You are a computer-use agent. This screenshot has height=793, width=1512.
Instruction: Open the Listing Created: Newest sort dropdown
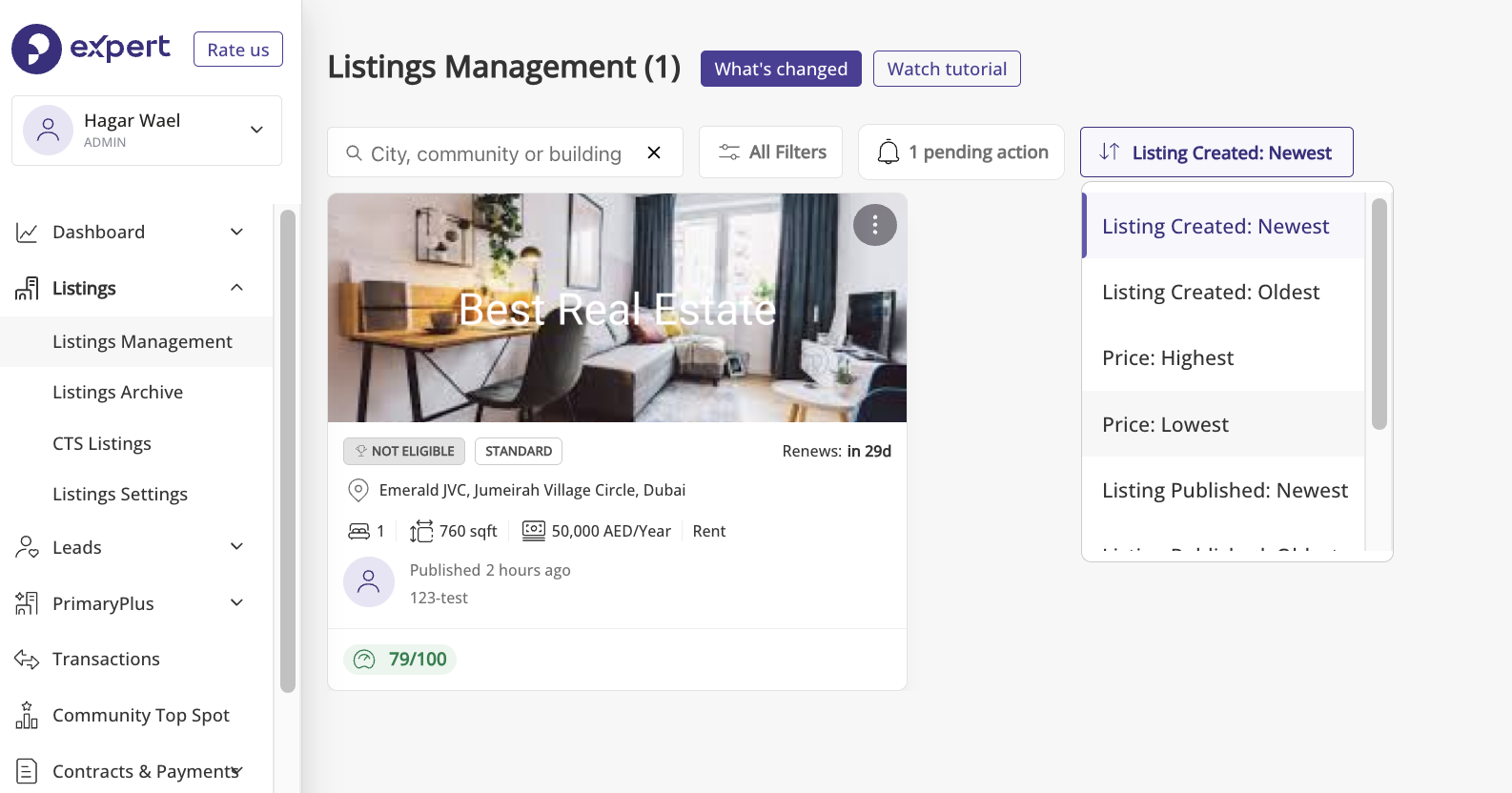(x=1216, y=152)
